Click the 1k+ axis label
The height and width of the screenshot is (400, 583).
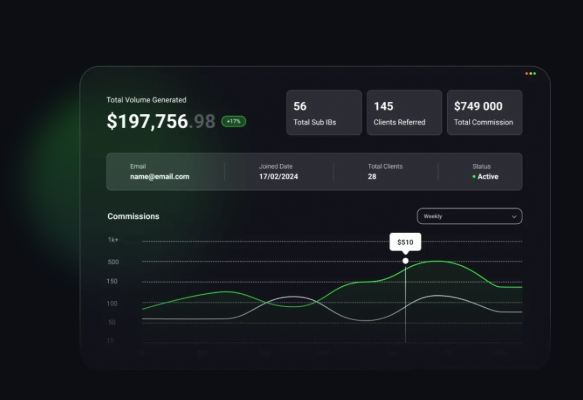(113, 240)
